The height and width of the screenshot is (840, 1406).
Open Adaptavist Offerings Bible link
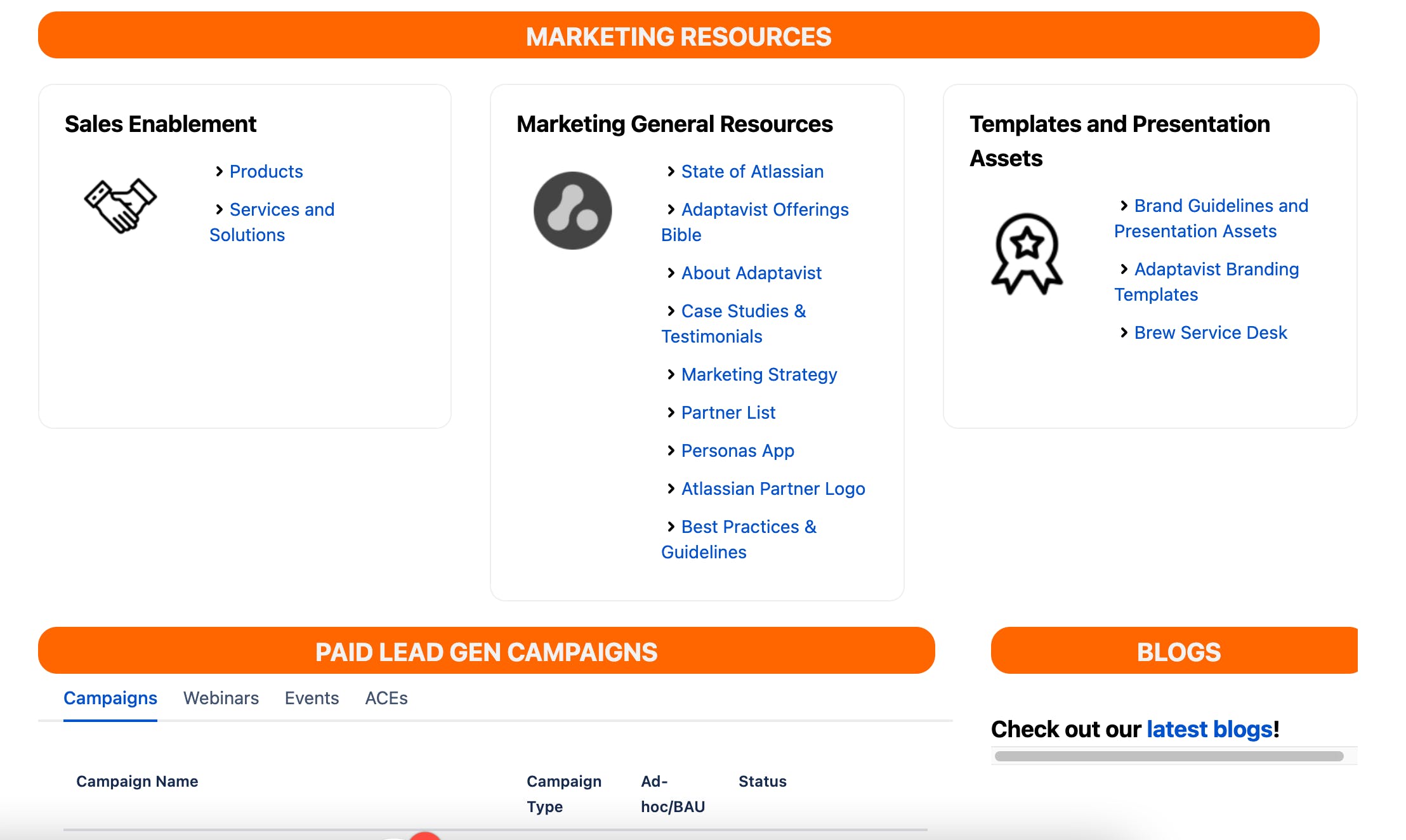point(765,209)
